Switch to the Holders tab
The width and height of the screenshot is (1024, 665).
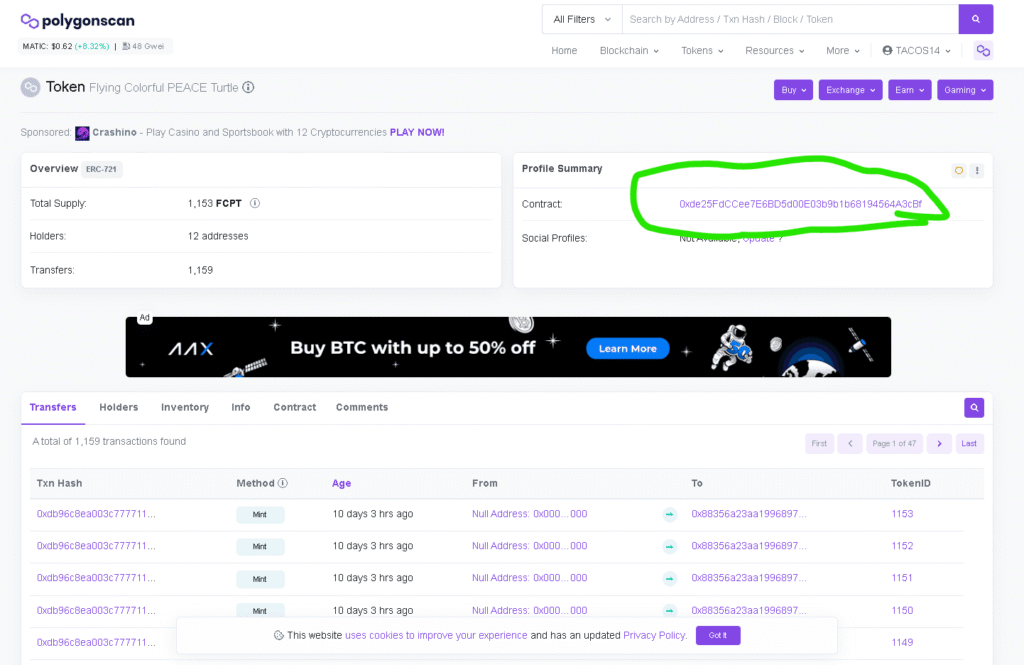tap(118, 407)
